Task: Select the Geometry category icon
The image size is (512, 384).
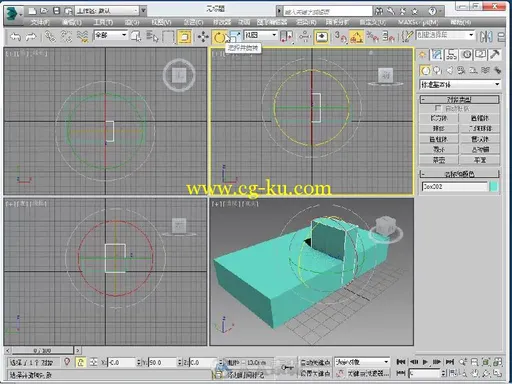Action: click(425, 70)
